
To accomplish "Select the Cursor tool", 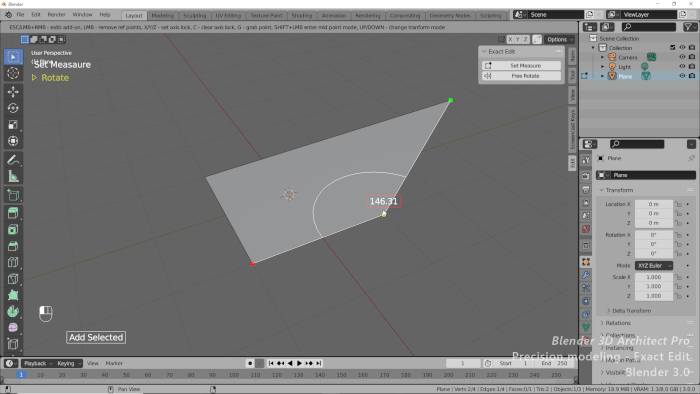I will point(13,73).
